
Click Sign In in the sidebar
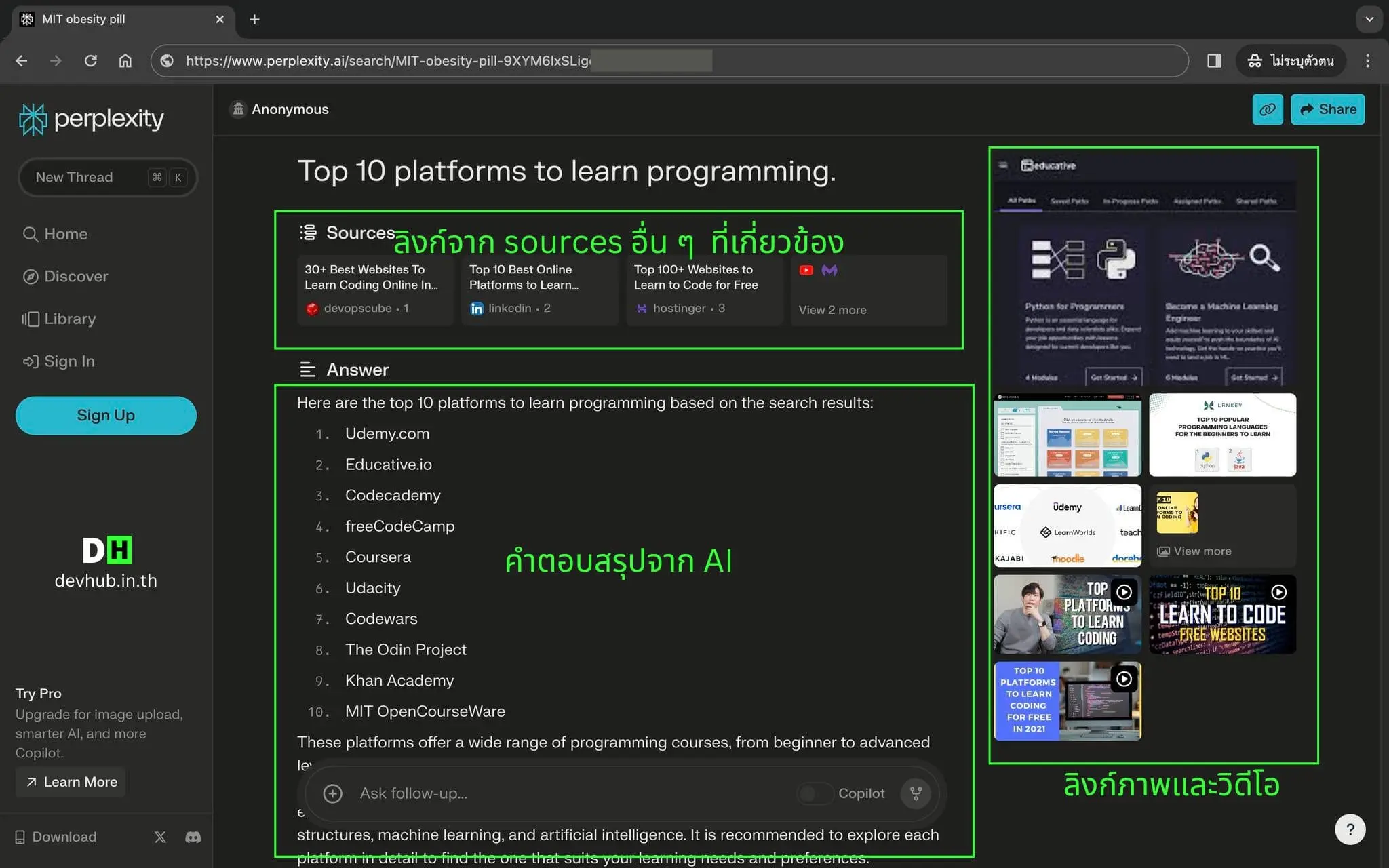(x=58, y=361)
